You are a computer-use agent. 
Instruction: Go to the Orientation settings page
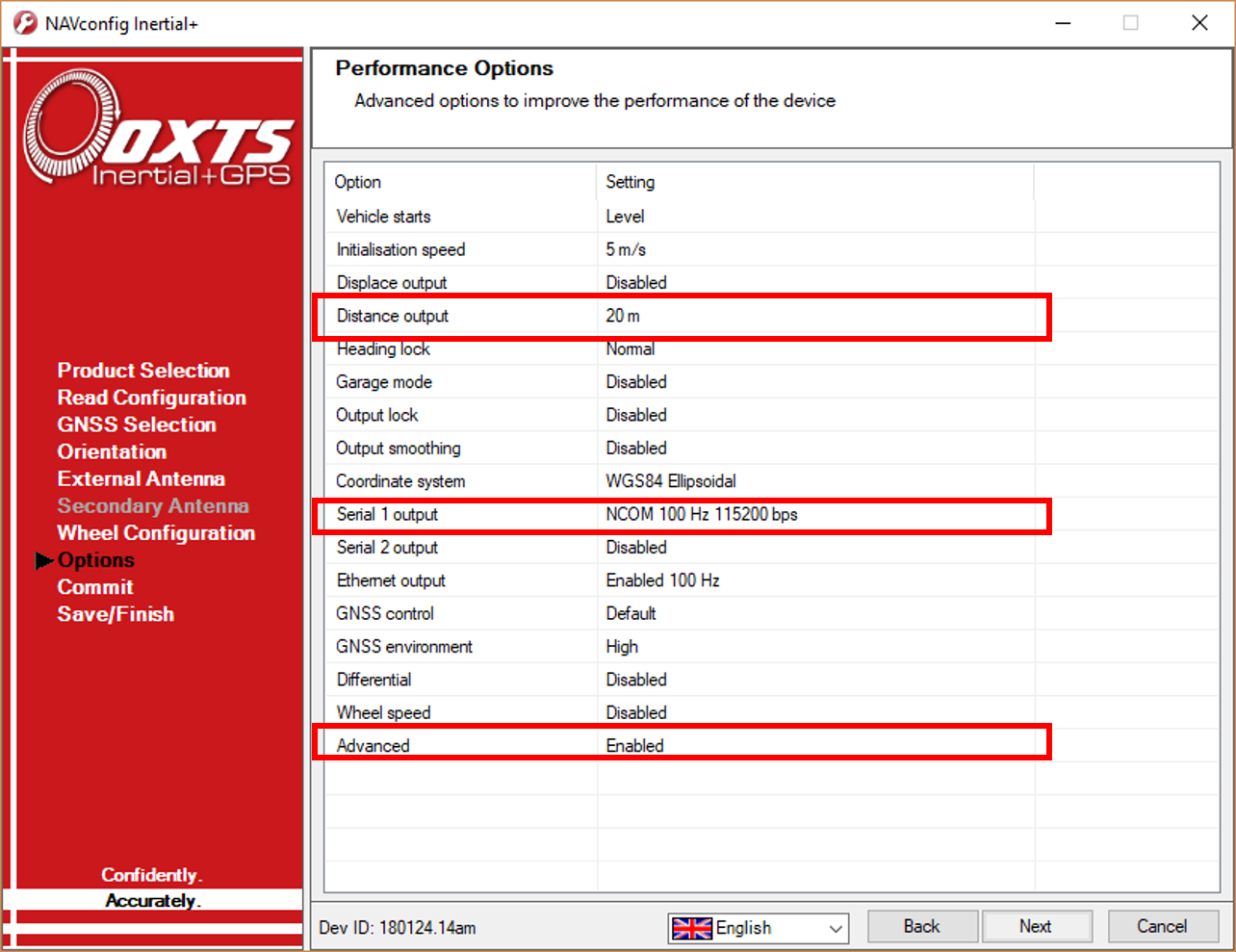(x=111, y=451)
